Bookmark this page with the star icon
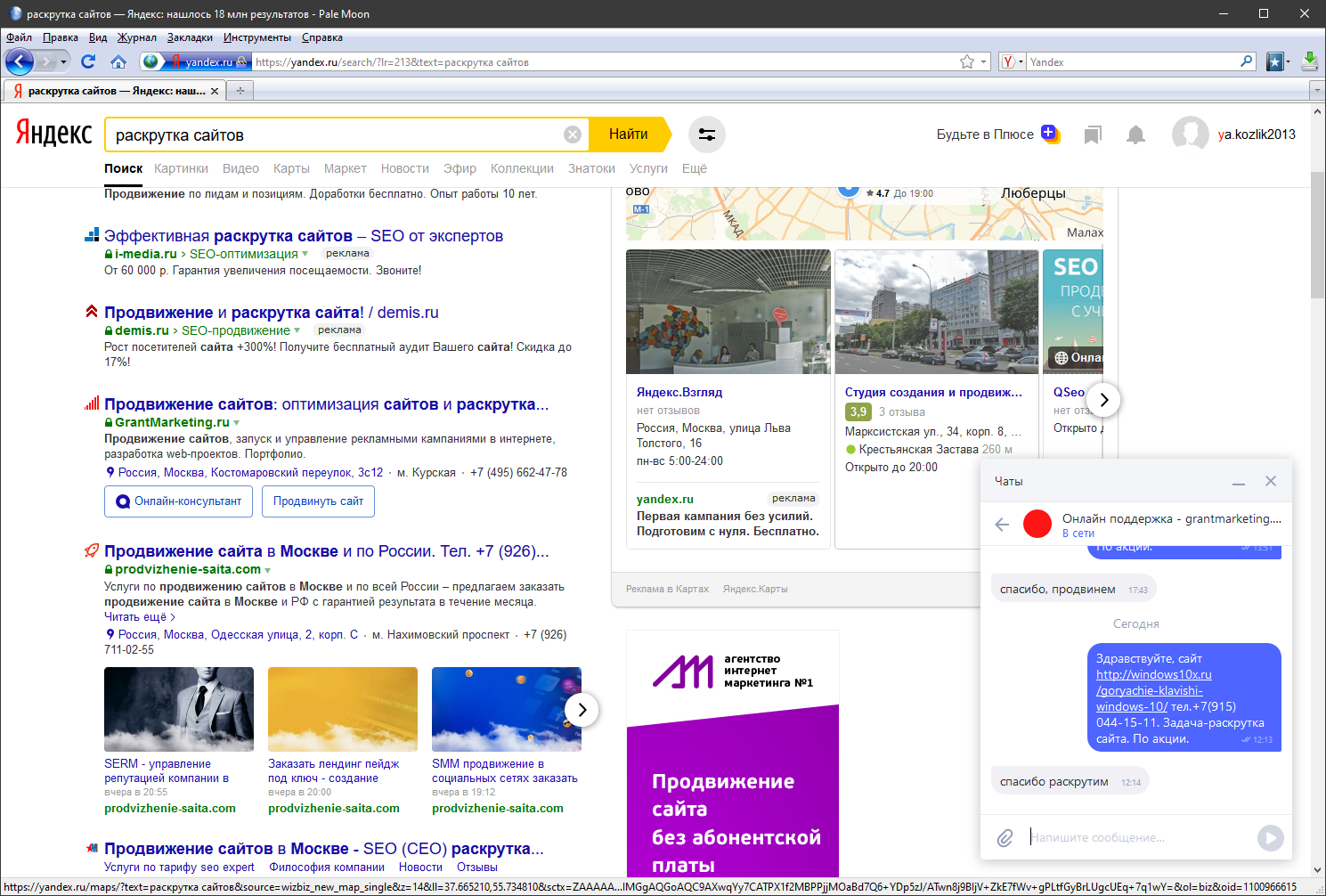 (967, 61)
